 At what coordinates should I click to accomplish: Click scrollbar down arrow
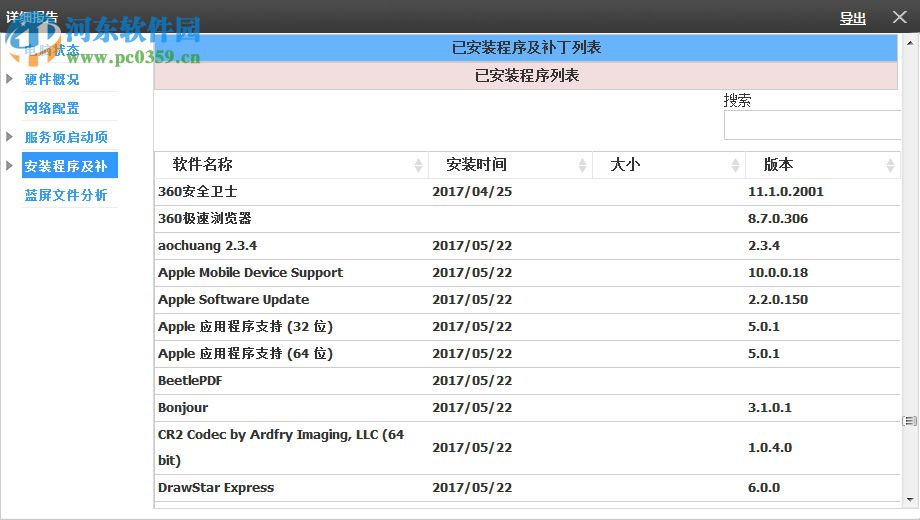tap(910, 500)
